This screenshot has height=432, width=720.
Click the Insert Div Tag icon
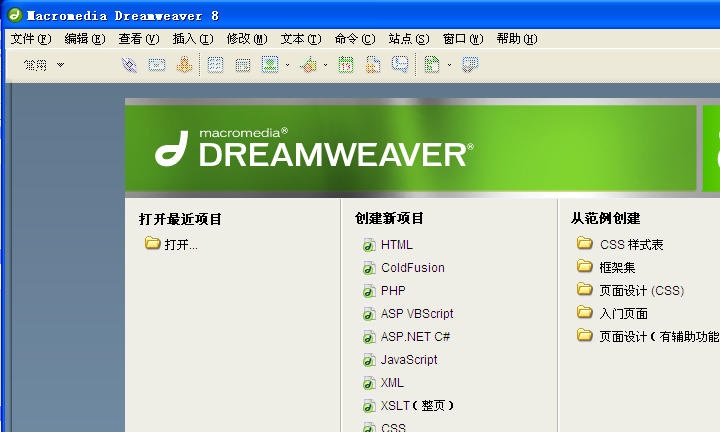242,65
